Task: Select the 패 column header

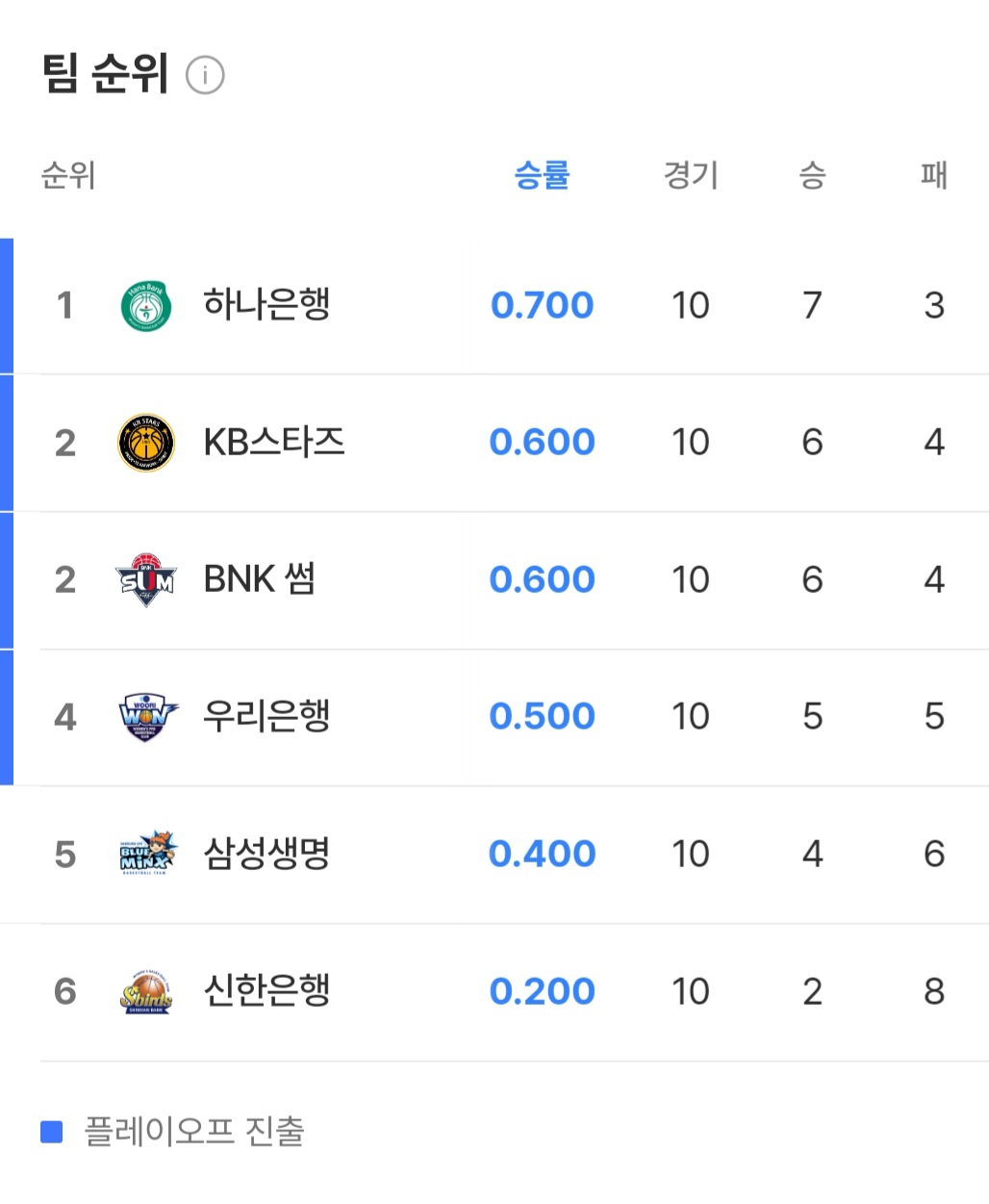Action: pyautogui.click(x=933, y=175)
